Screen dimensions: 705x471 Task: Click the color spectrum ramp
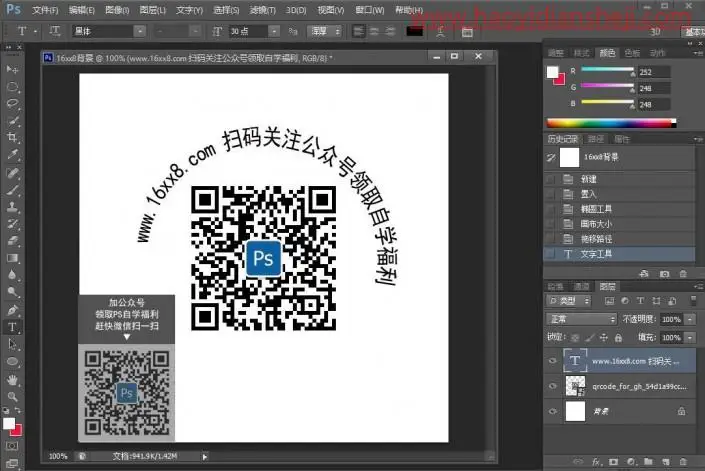611,123
